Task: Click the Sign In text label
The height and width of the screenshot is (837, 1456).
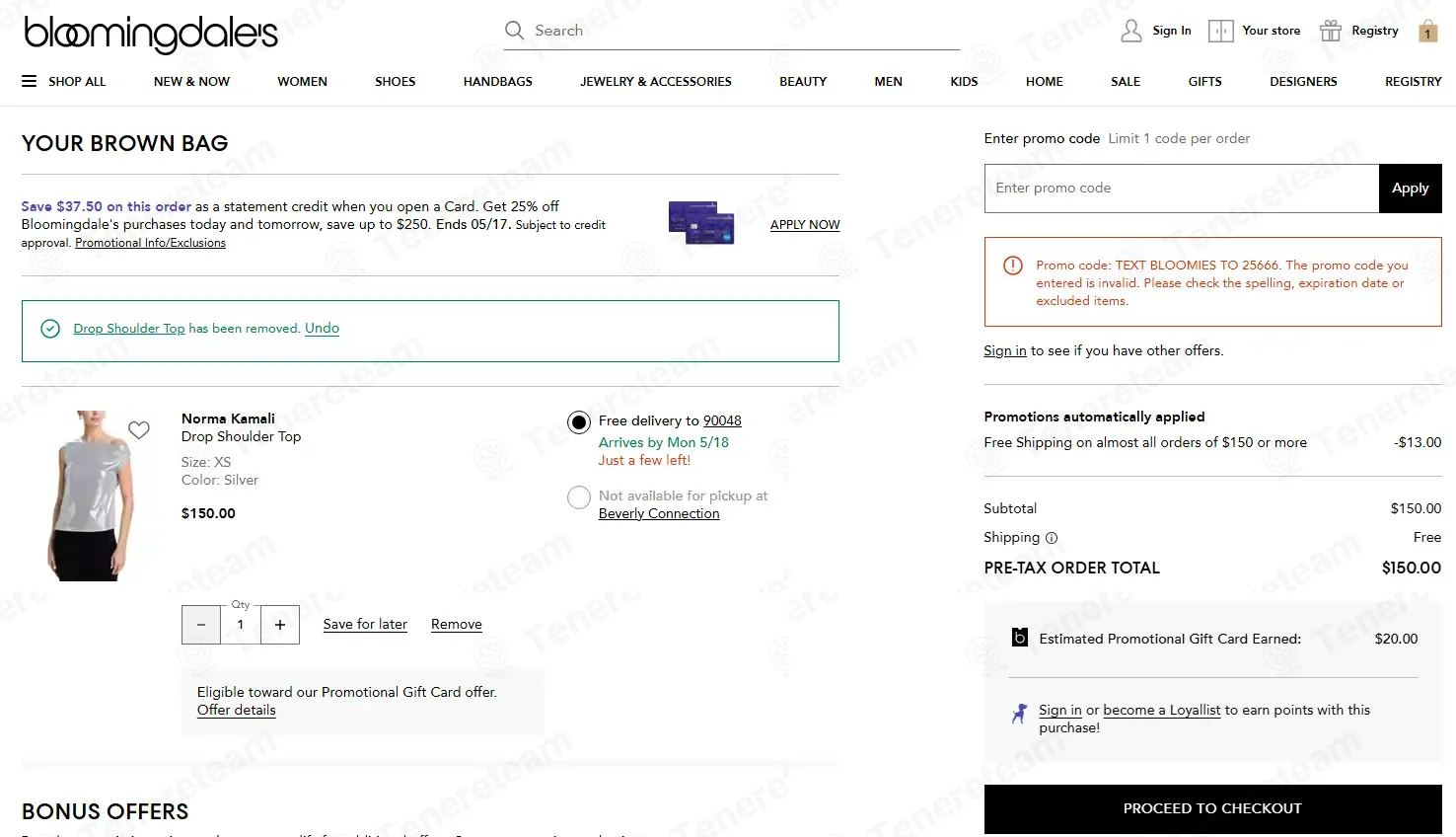Action: tap(1172, 31)
